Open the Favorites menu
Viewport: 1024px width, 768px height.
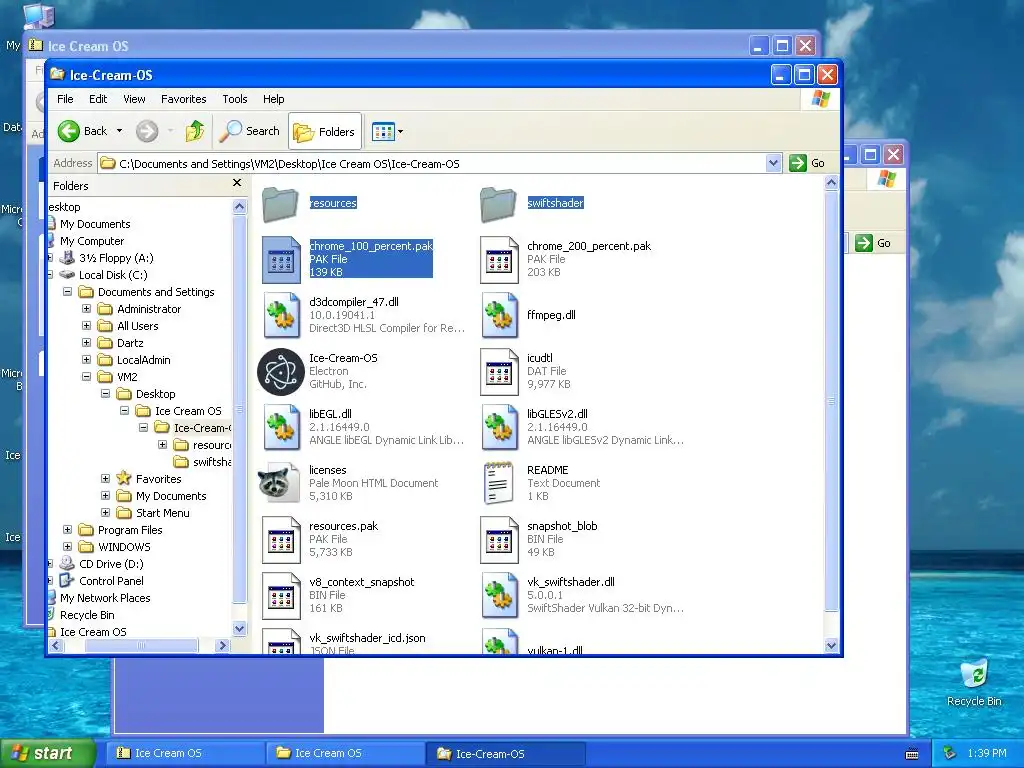click(184, 99)
